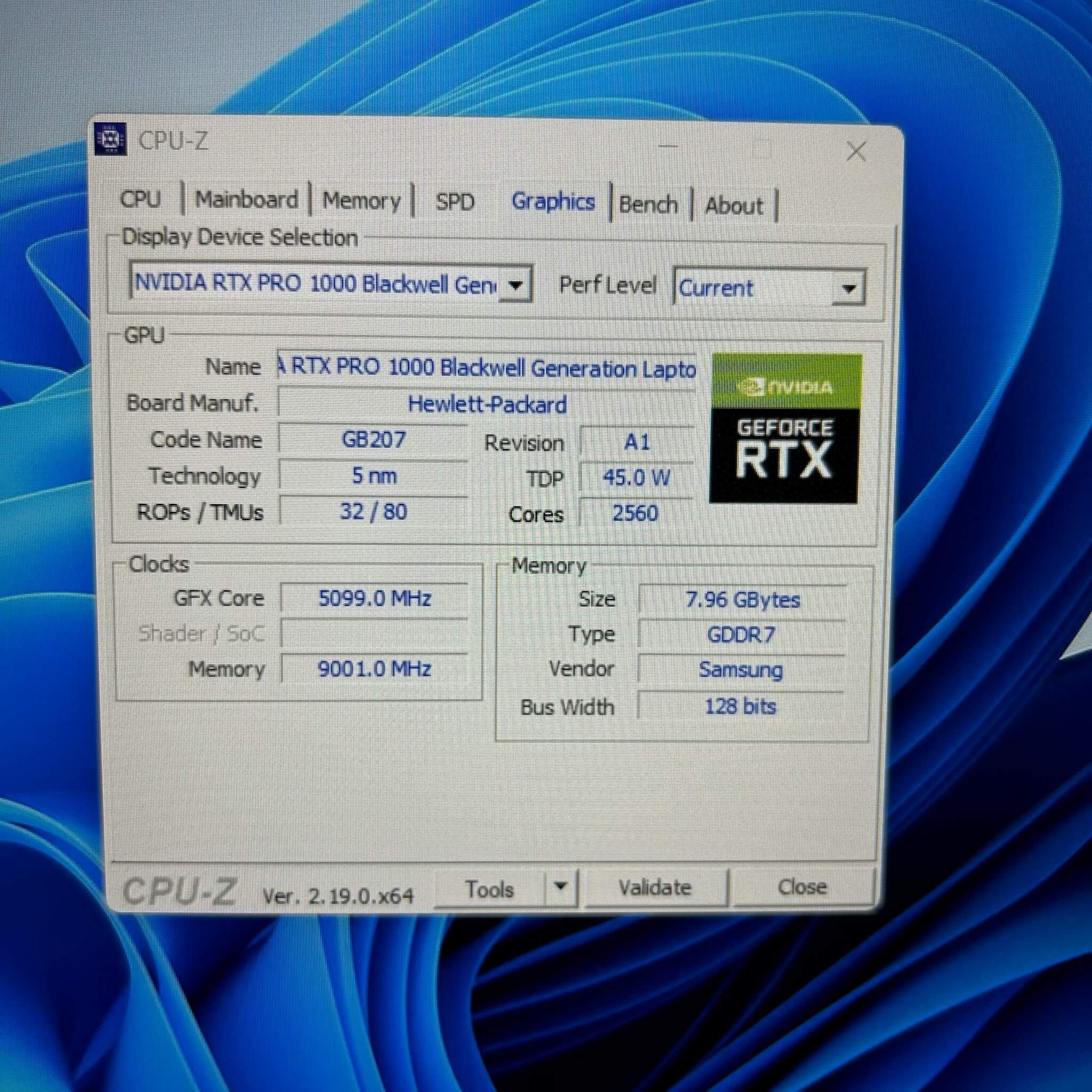Image resolution: width=1092 pixels, height=1092 pixels.
Task: Click the 5099.0 MHz GFX Core value
Action: [375, 599]
